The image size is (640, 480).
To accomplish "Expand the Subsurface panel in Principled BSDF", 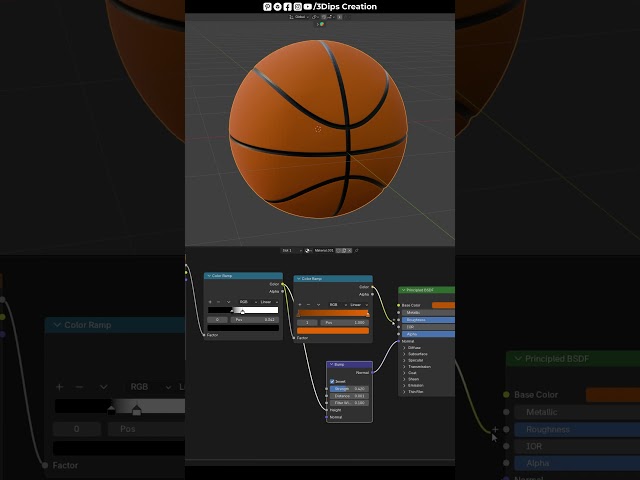I will (404, 354).
